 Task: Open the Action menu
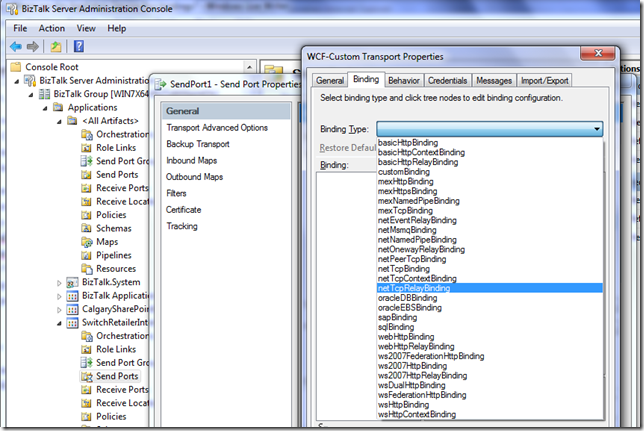click(52, 28)
